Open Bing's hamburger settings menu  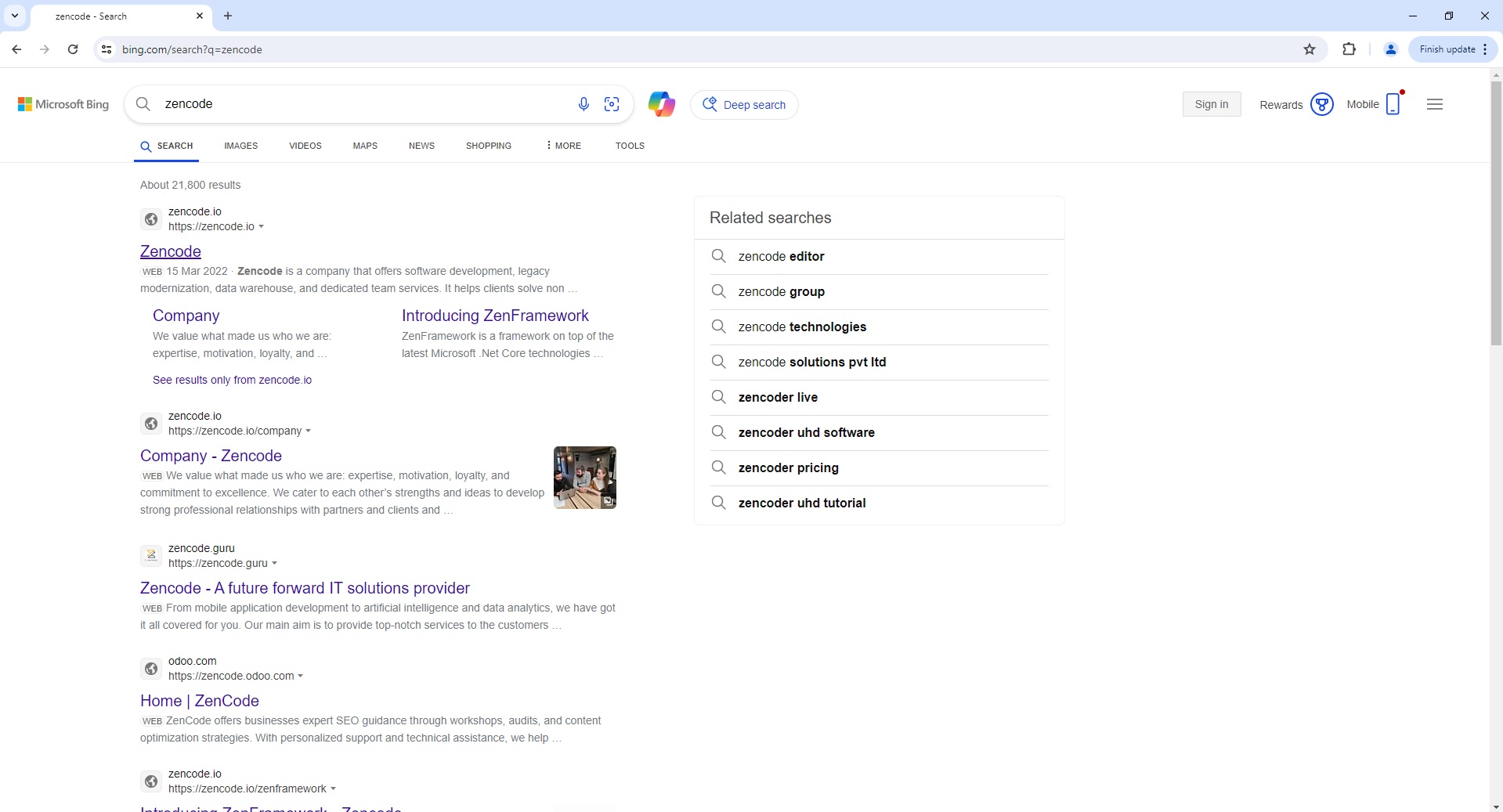[x=1435, y=103]
